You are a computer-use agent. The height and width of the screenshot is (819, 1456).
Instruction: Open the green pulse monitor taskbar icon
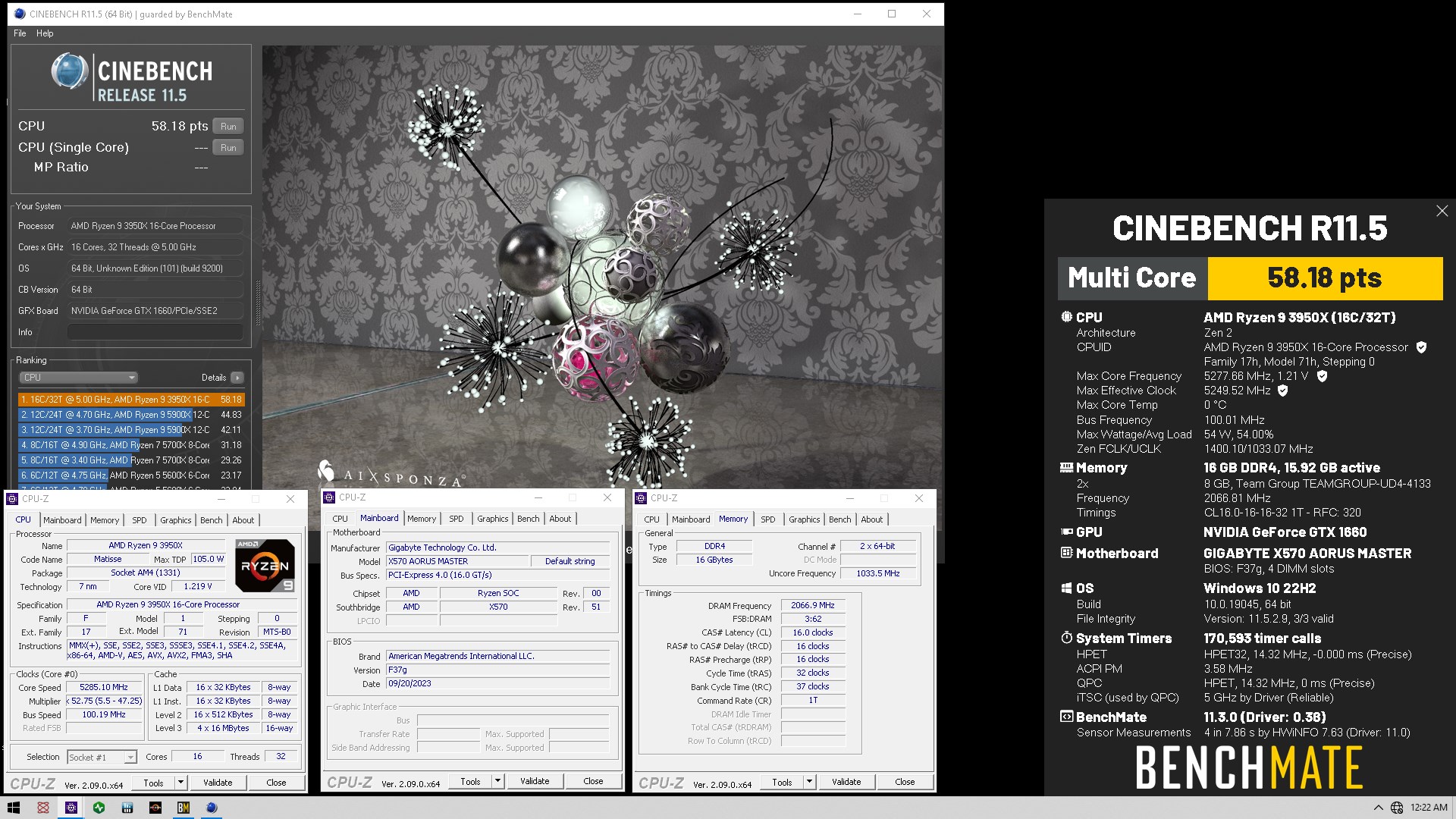99,808
